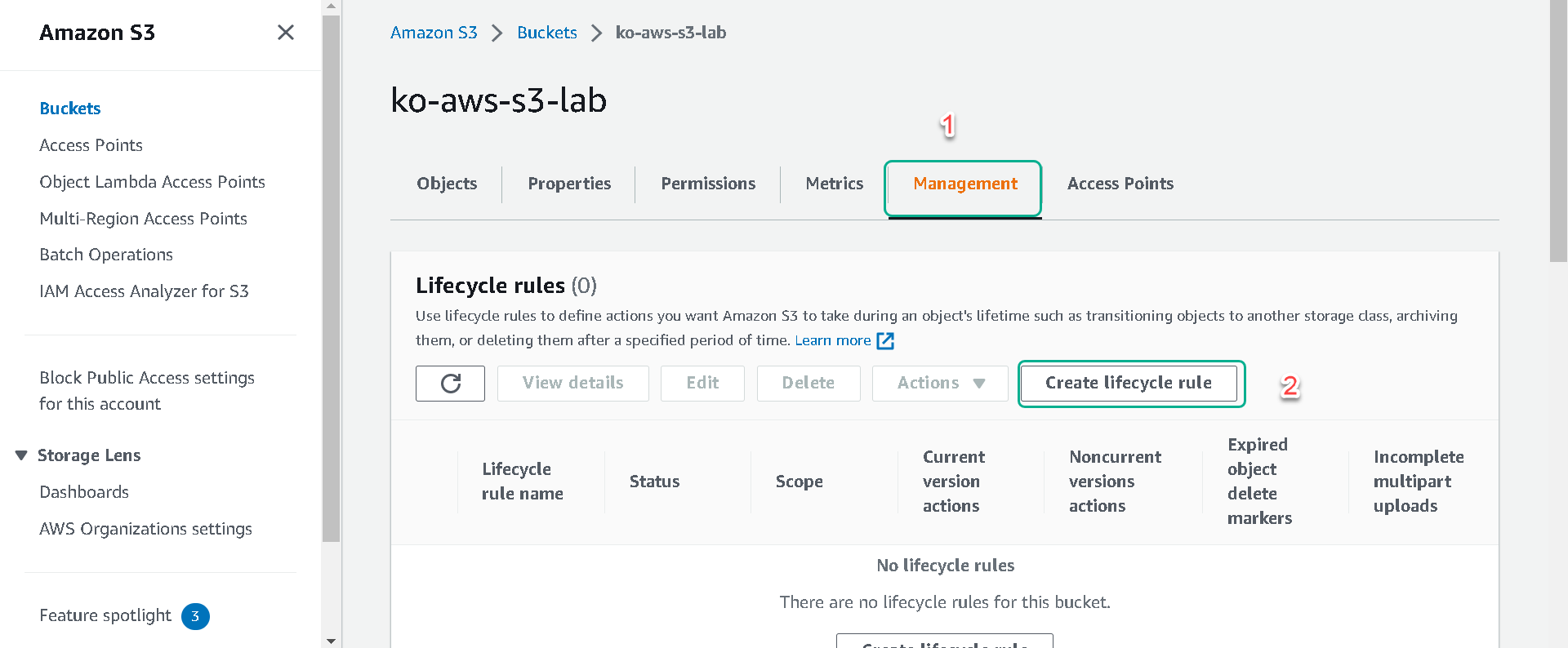
Task: Switch to the Objects tab
Action: 447,184
